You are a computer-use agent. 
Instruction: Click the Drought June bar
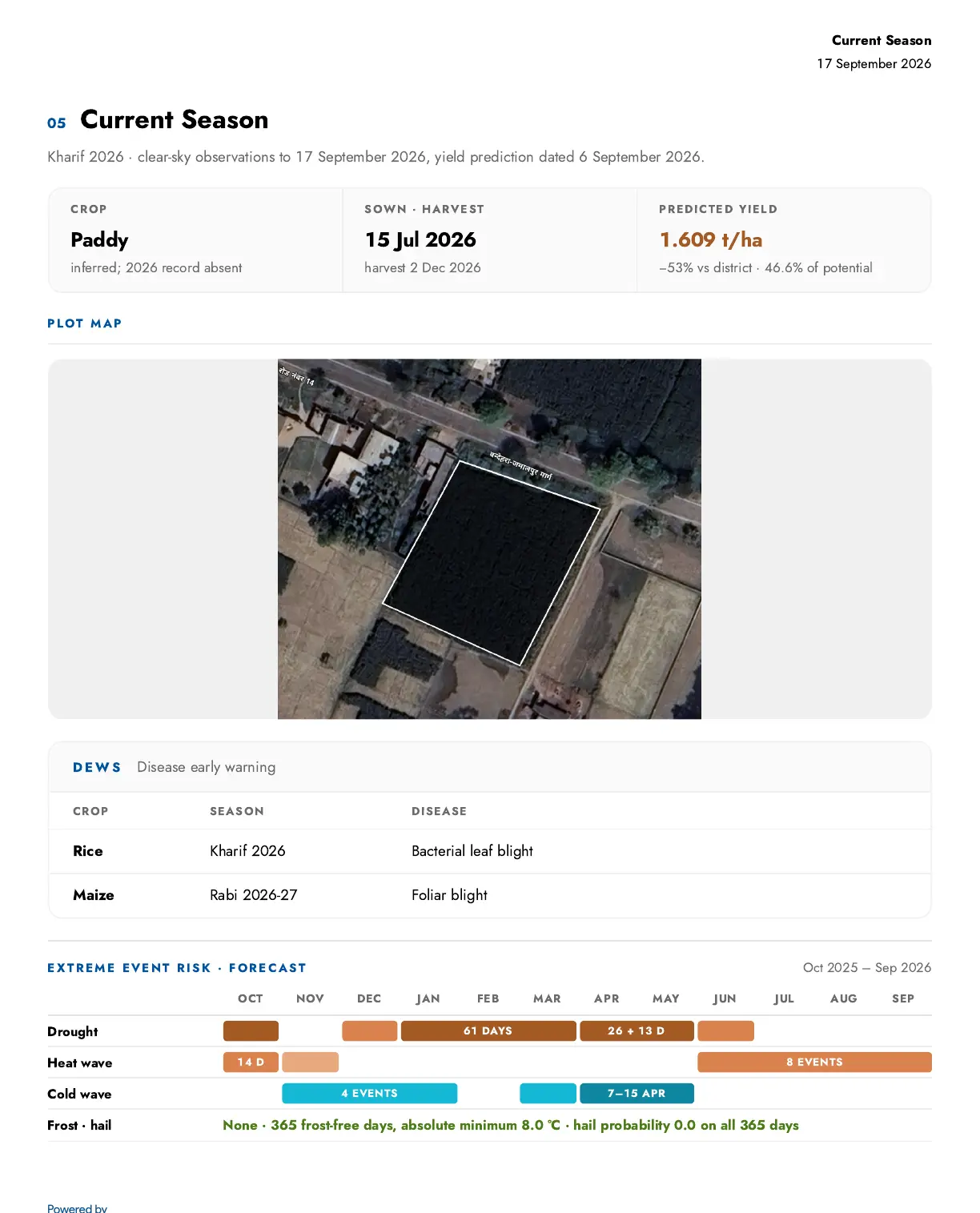point(725,1030)
